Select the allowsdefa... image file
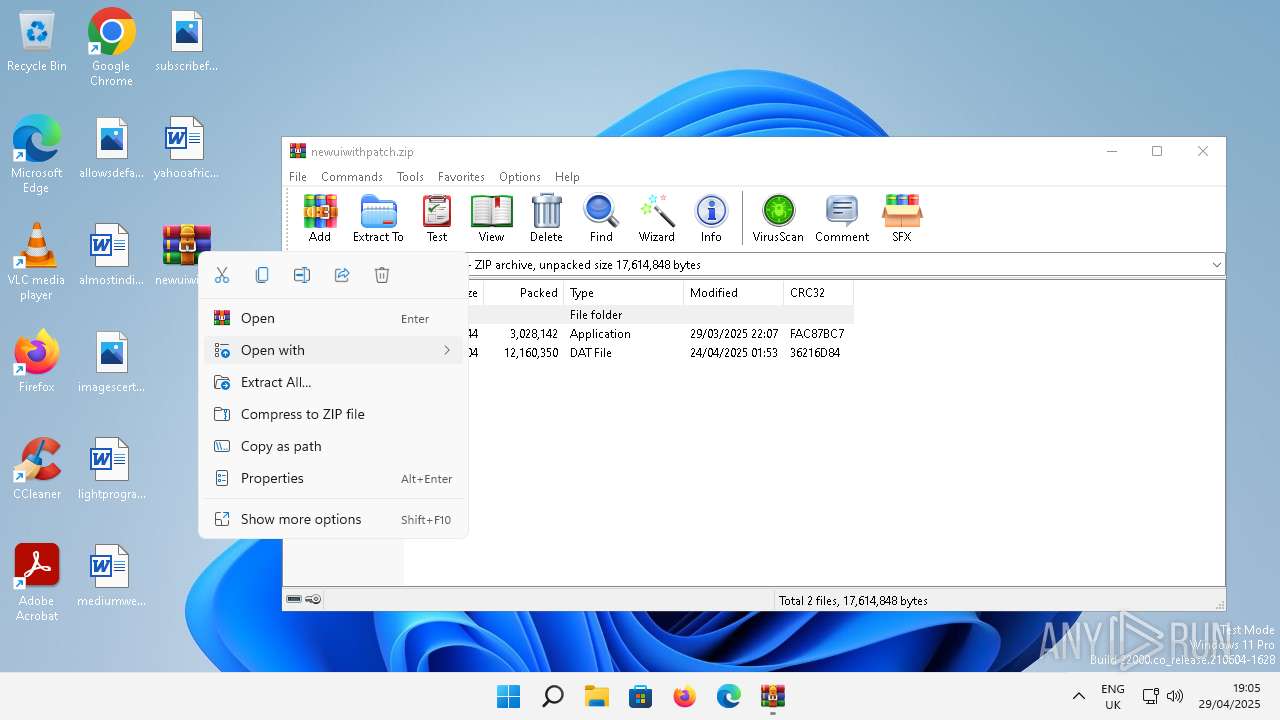This screenshot has height=720, width=1280. coord(112,149)
